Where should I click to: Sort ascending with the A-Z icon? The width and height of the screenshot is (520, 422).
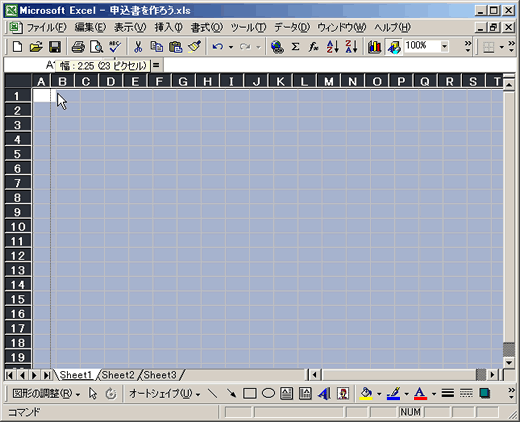[x=332, y=47]
